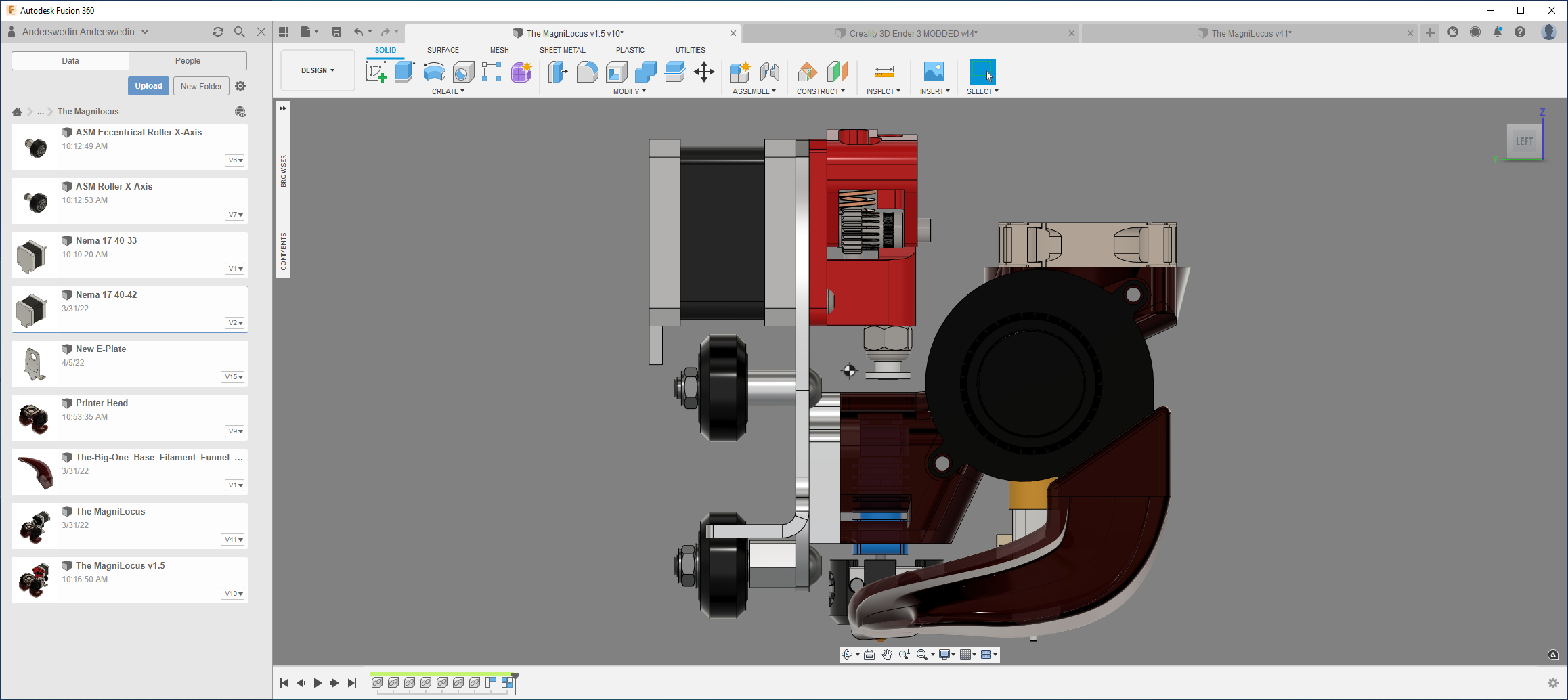This screenshot has width=1568, height=700.
Task: Redo the last undone action
Action: point(385,32)
